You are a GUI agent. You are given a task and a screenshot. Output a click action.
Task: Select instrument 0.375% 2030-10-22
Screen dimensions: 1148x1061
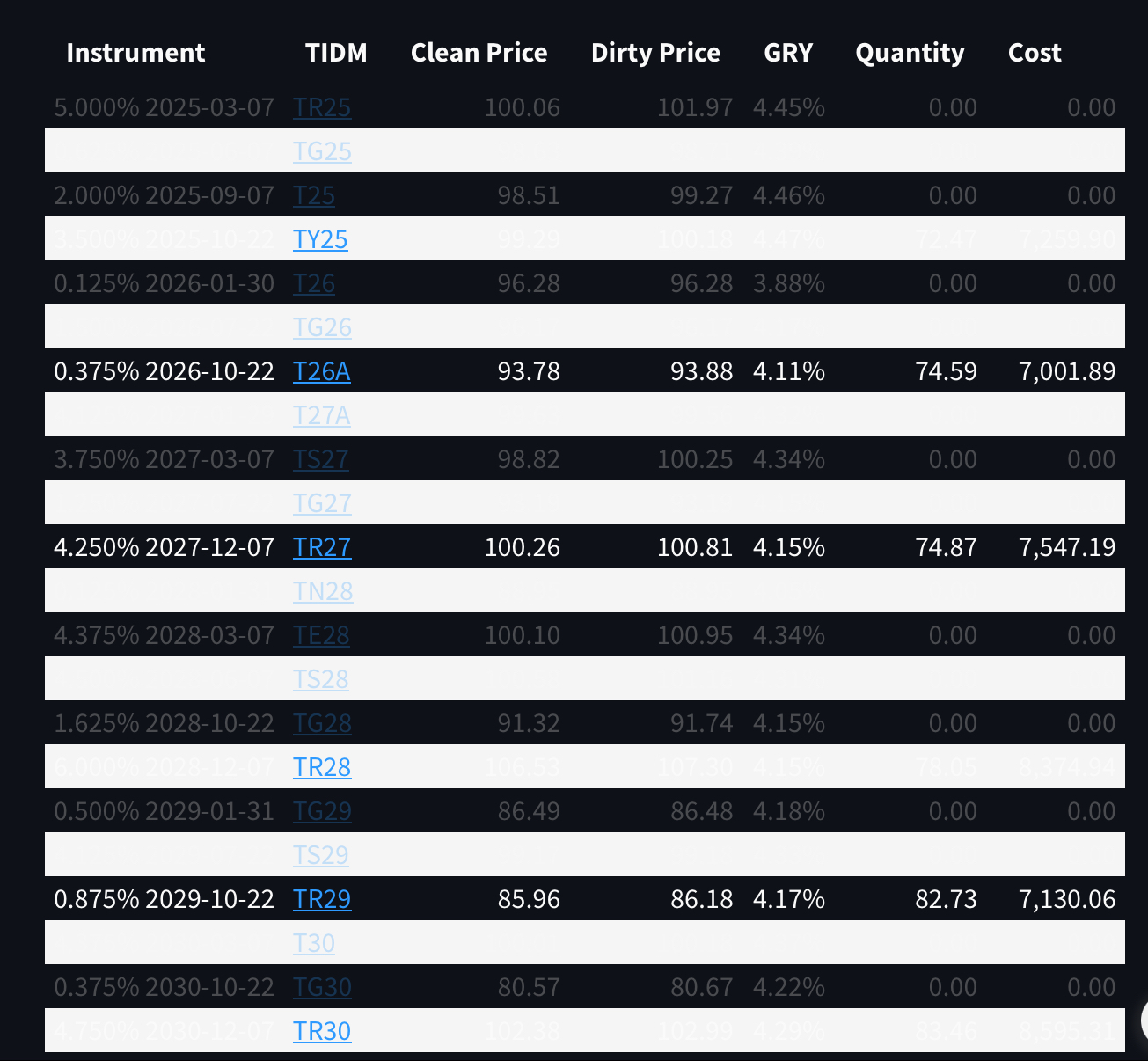coord(165,987)
